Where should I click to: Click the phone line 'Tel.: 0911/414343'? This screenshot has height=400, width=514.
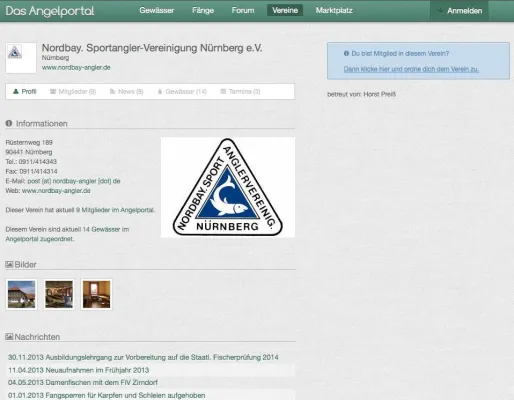point(31,162)
